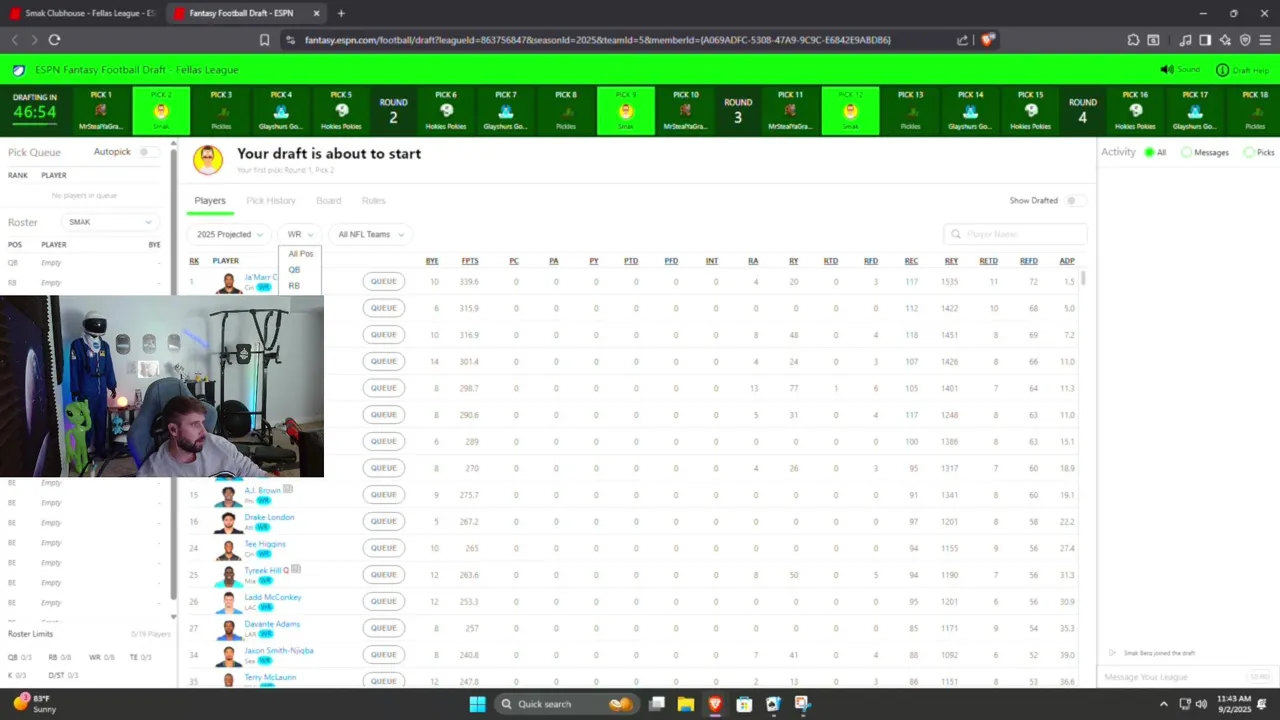
Task: Toggle the Autopick switch
Action: pos(148,152)
